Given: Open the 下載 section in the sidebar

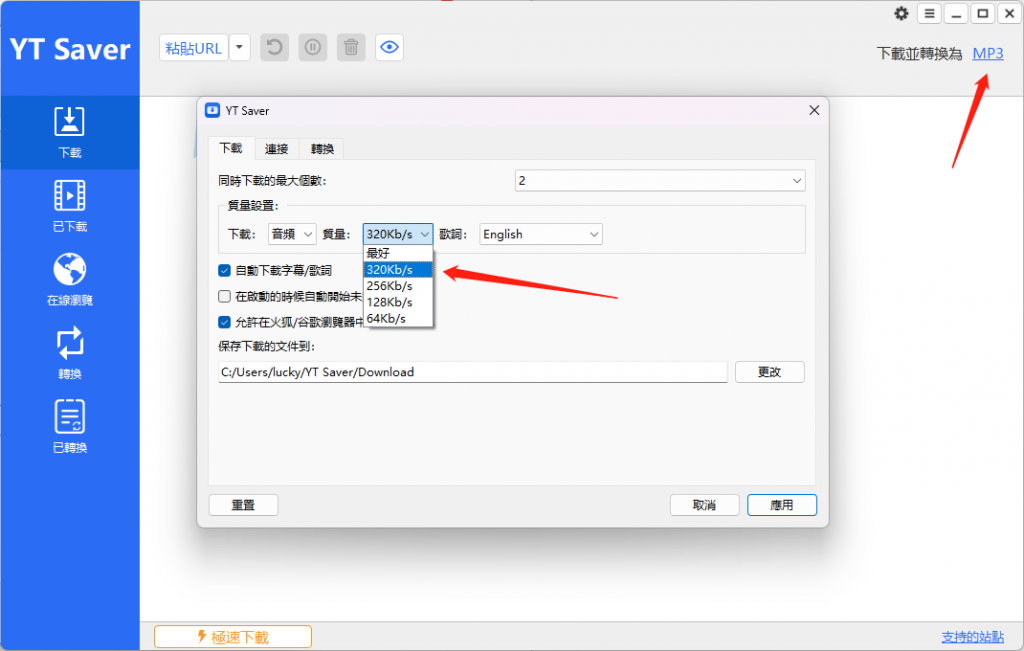Looking at the screenshot, I should (x=69, y=133).
